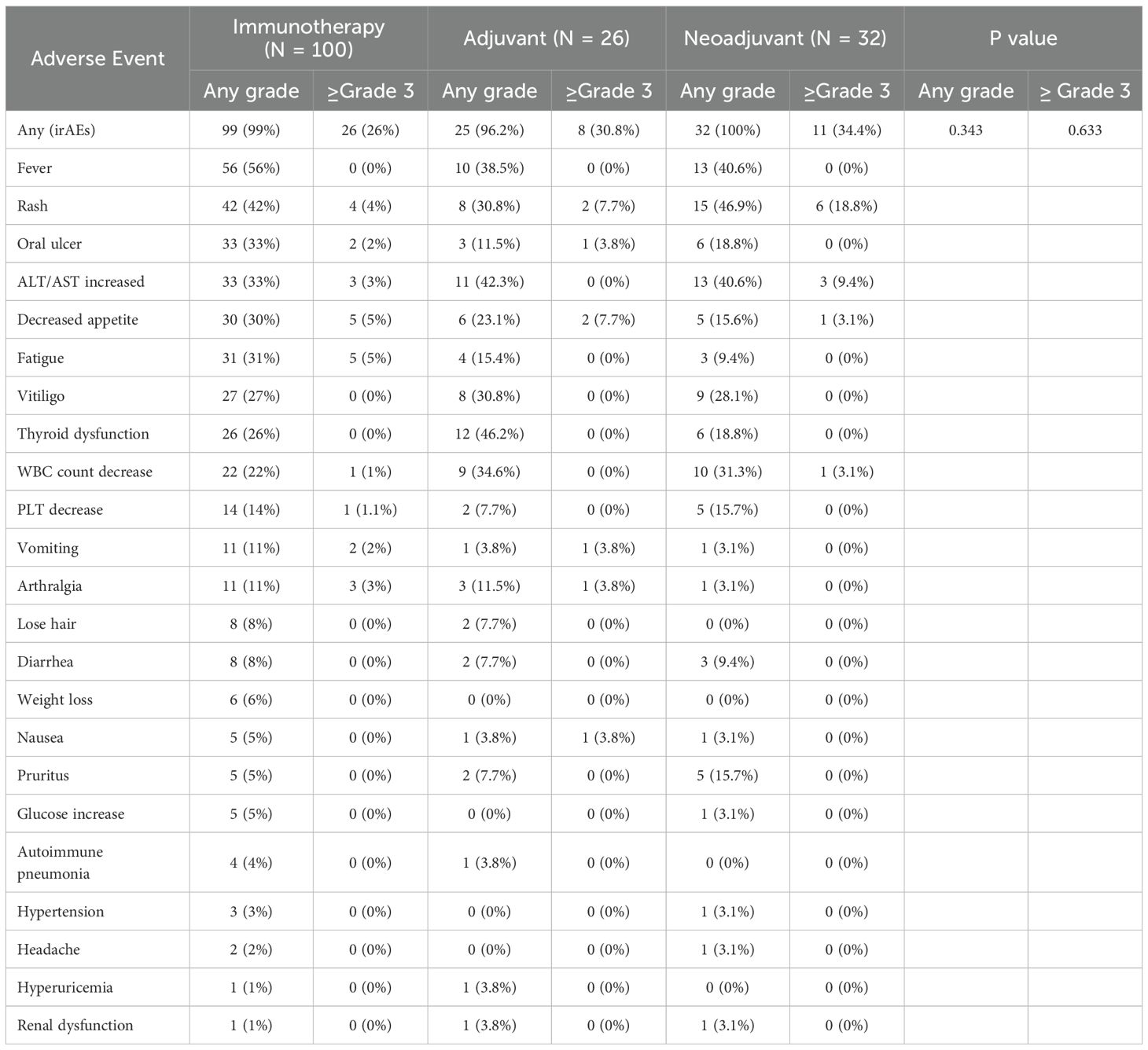Click the '56 (56%)' Fever cell
Screen dimensions: 1148x1050
tap(251, 168)
